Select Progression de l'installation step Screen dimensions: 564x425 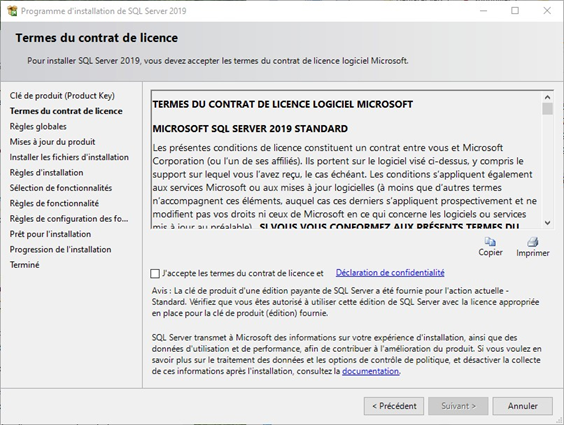pos(60,250)
